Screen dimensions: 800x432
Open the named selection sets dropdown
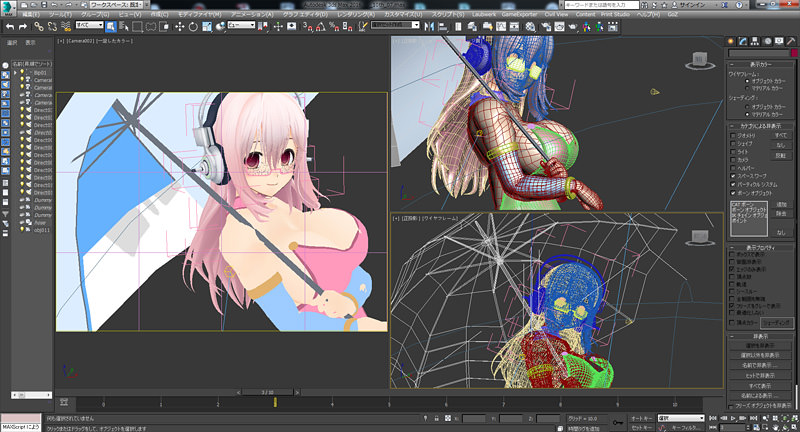tap(395, 25)
